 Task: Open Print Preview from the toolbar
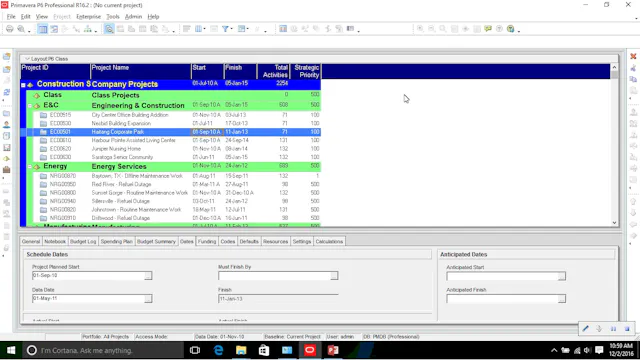(x=20, y=29)
